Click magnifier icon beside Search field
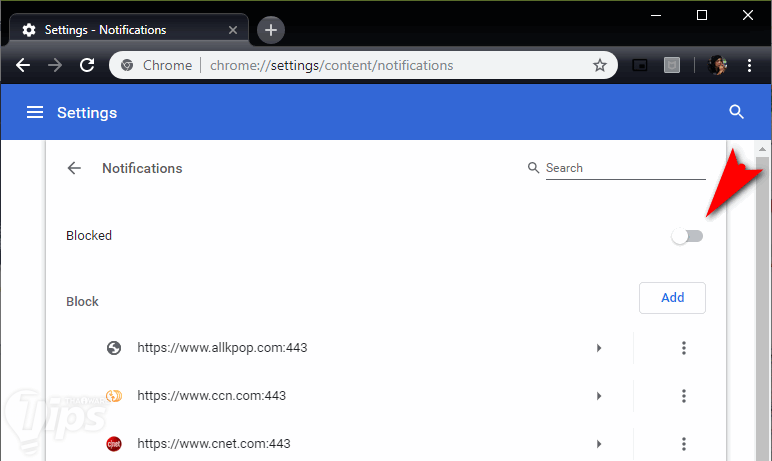Image resolution: width=772 pixels, height=461 pixels. [x=533, y=167]
